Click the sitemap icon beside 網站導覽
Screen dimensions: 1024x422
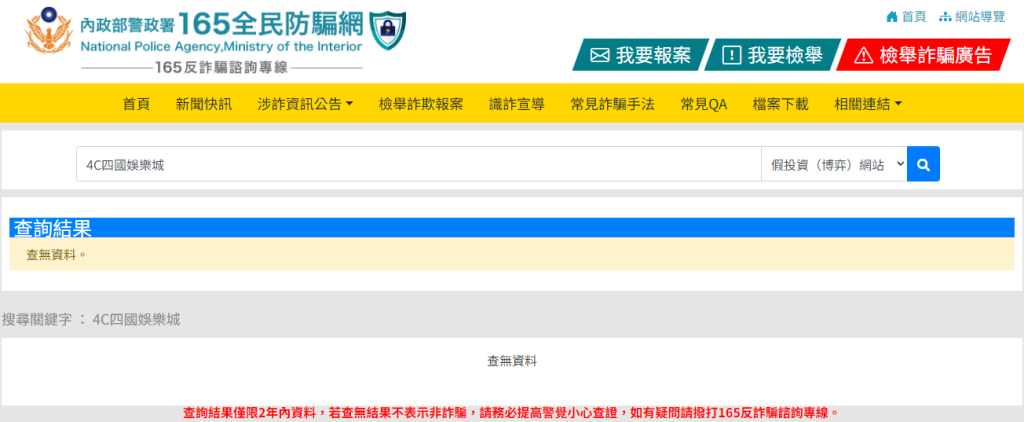point(945,17)
